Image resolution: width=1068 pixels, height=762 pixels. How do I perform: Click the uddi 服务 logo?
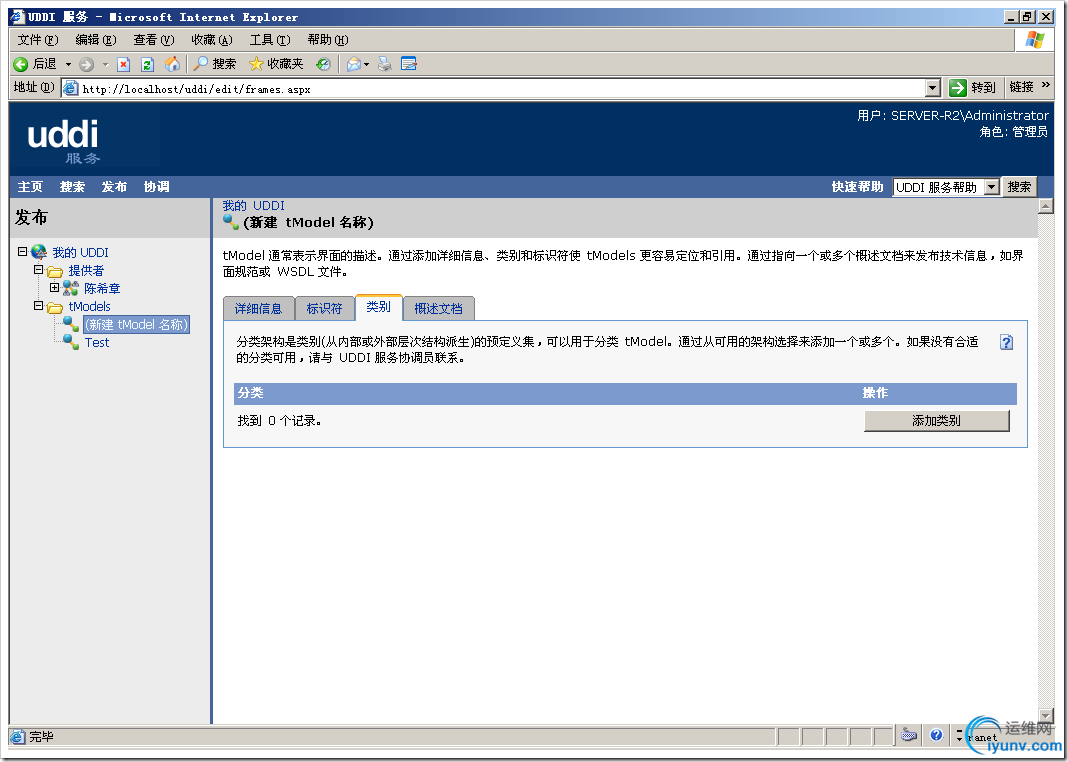click(x=64, y=141)
